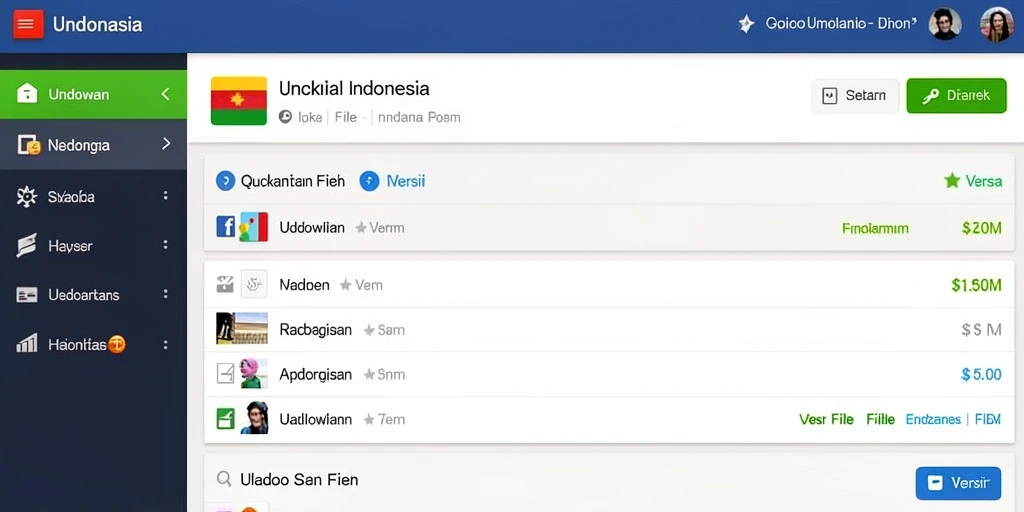Viewport: 1024px width, 512px height.
Task: Open Syaoba more options dots
Action: pyautogui.click(x=166, y=195)
